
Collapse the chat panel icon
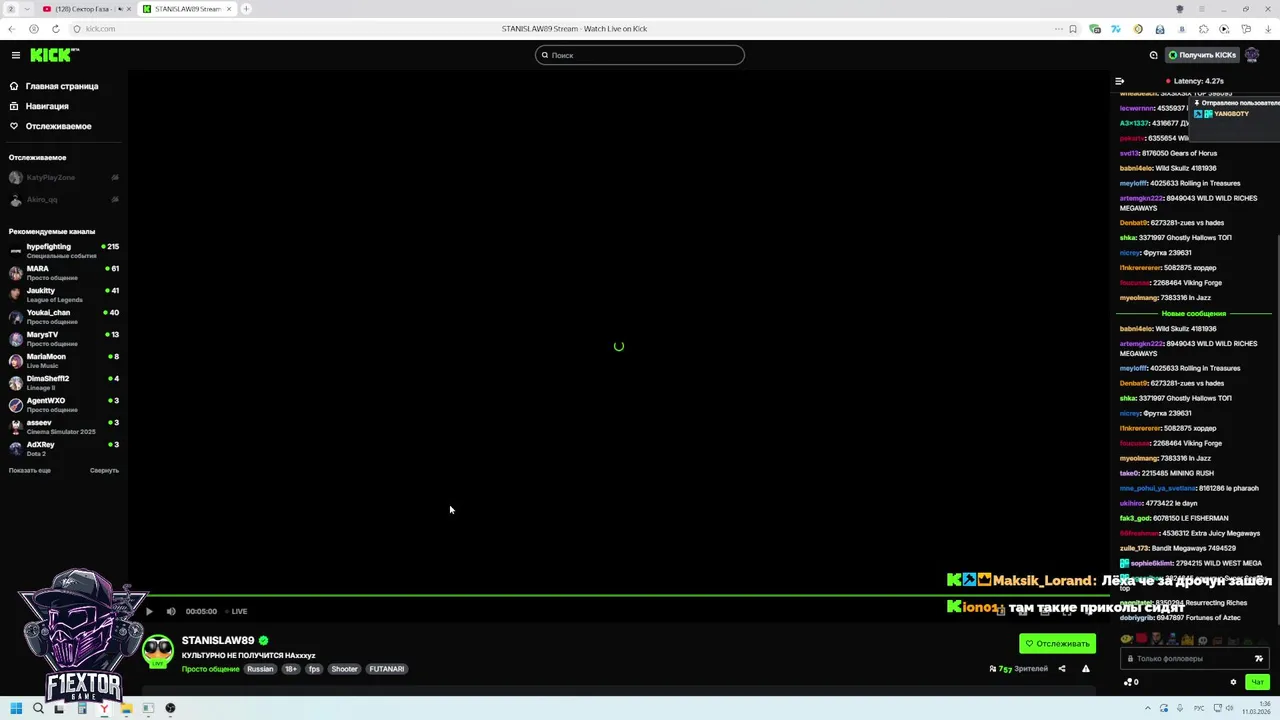tap(1120, 81)
